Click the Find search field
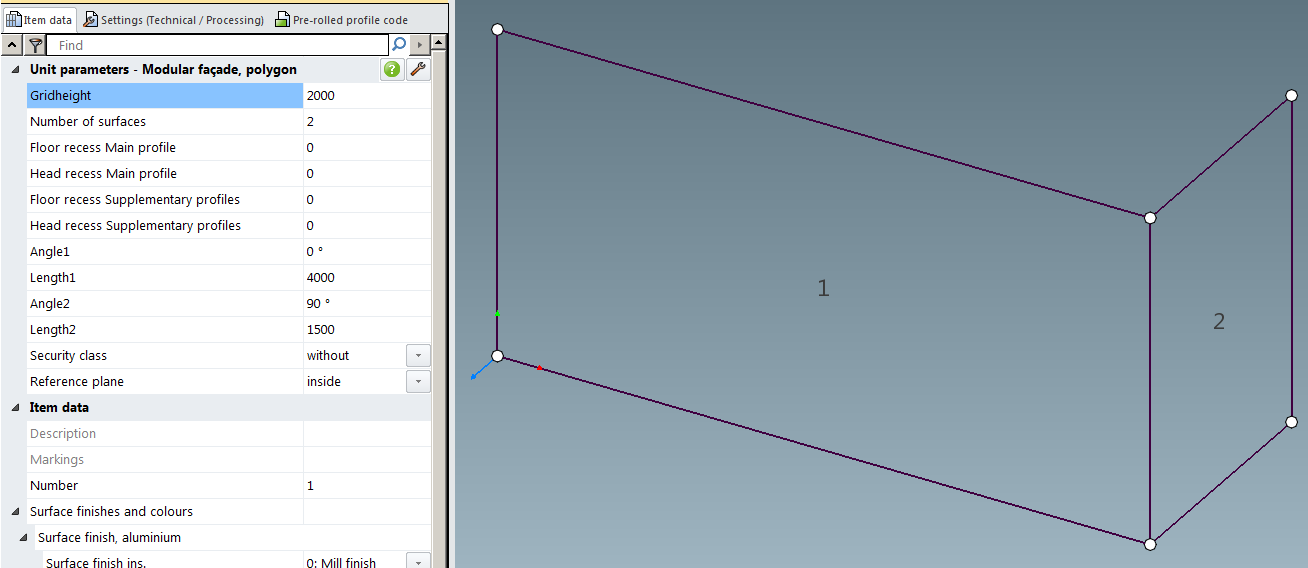Screen dimensions: 1308x568 220,45
